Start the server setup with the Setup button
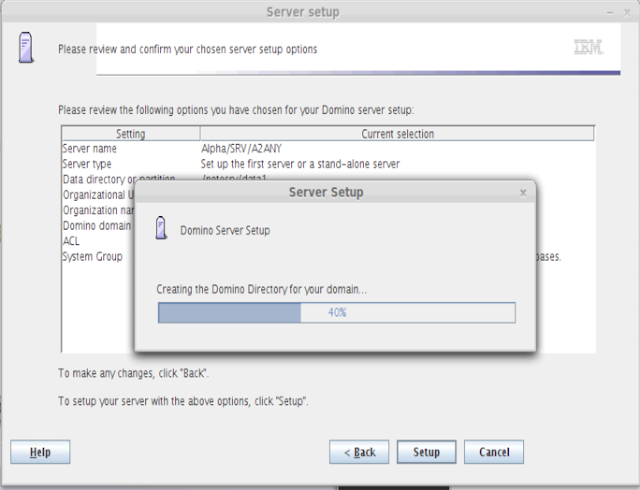640x490 pixels. tap(426, 452)
